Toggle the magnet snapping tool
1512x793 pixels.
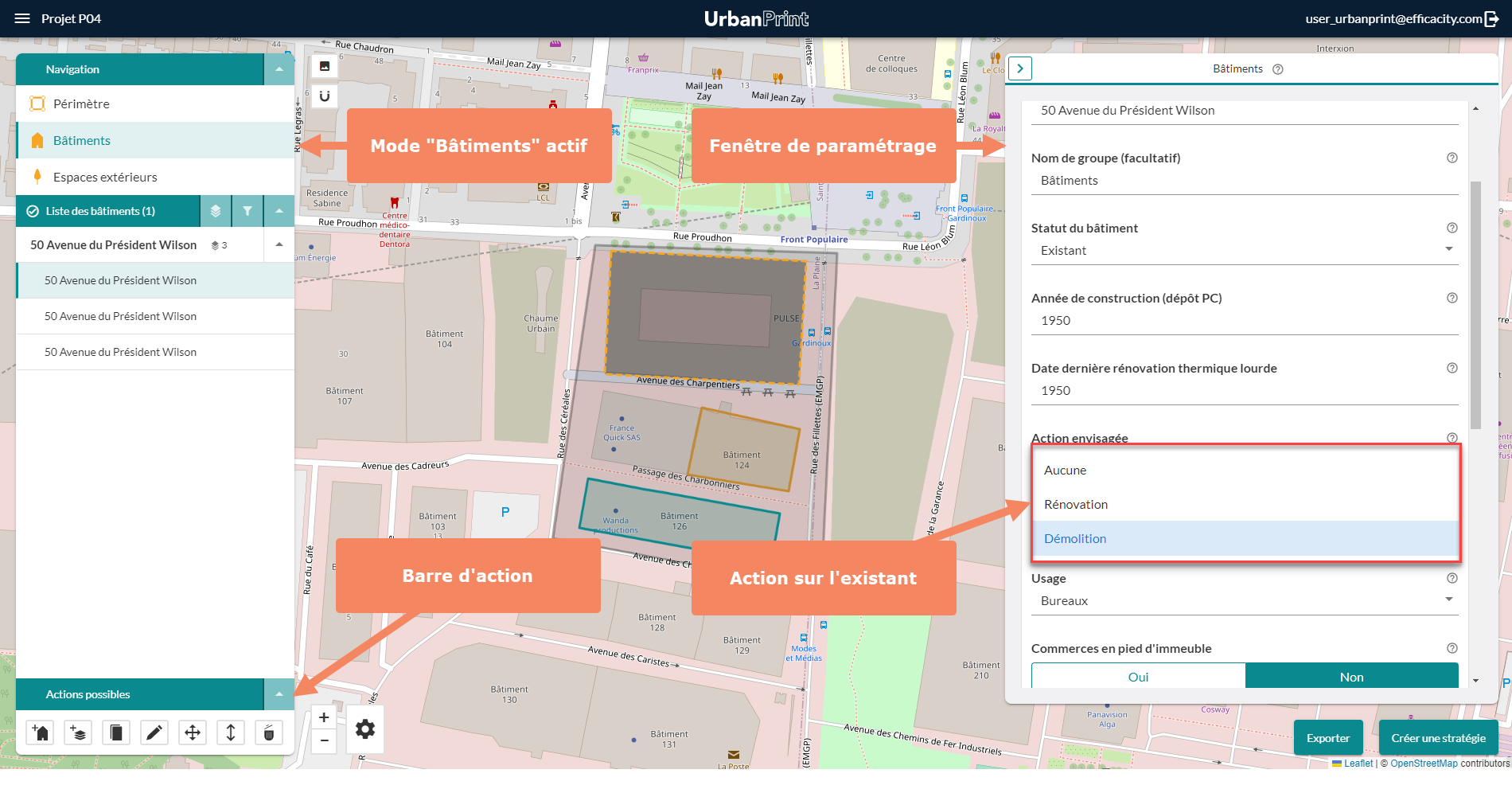click(325, 96)
